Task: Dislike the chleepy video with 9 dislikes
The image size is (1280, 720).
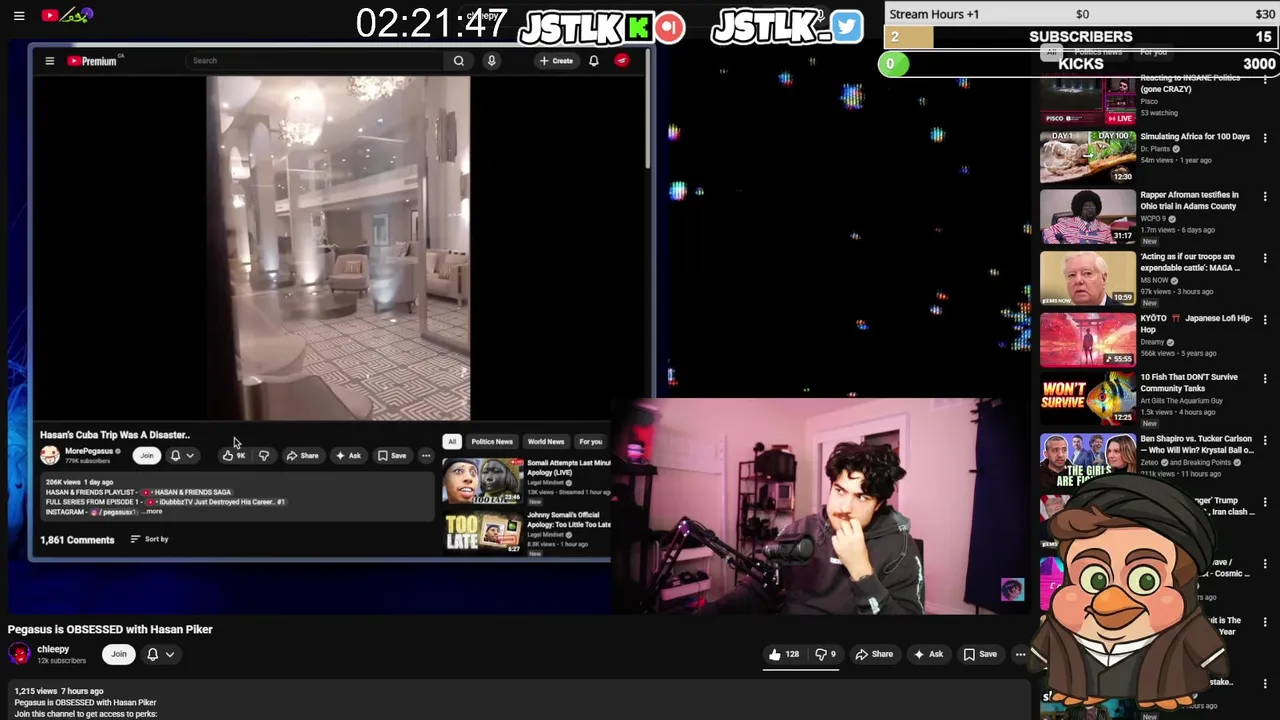Action: [825, 654]
